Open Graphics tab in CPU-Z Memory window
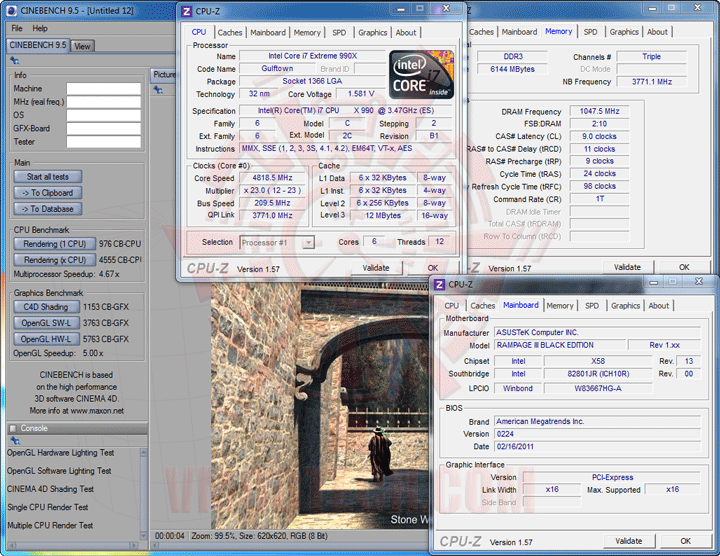The height and width of the screenshot is (556, 720). coord(624,32)
